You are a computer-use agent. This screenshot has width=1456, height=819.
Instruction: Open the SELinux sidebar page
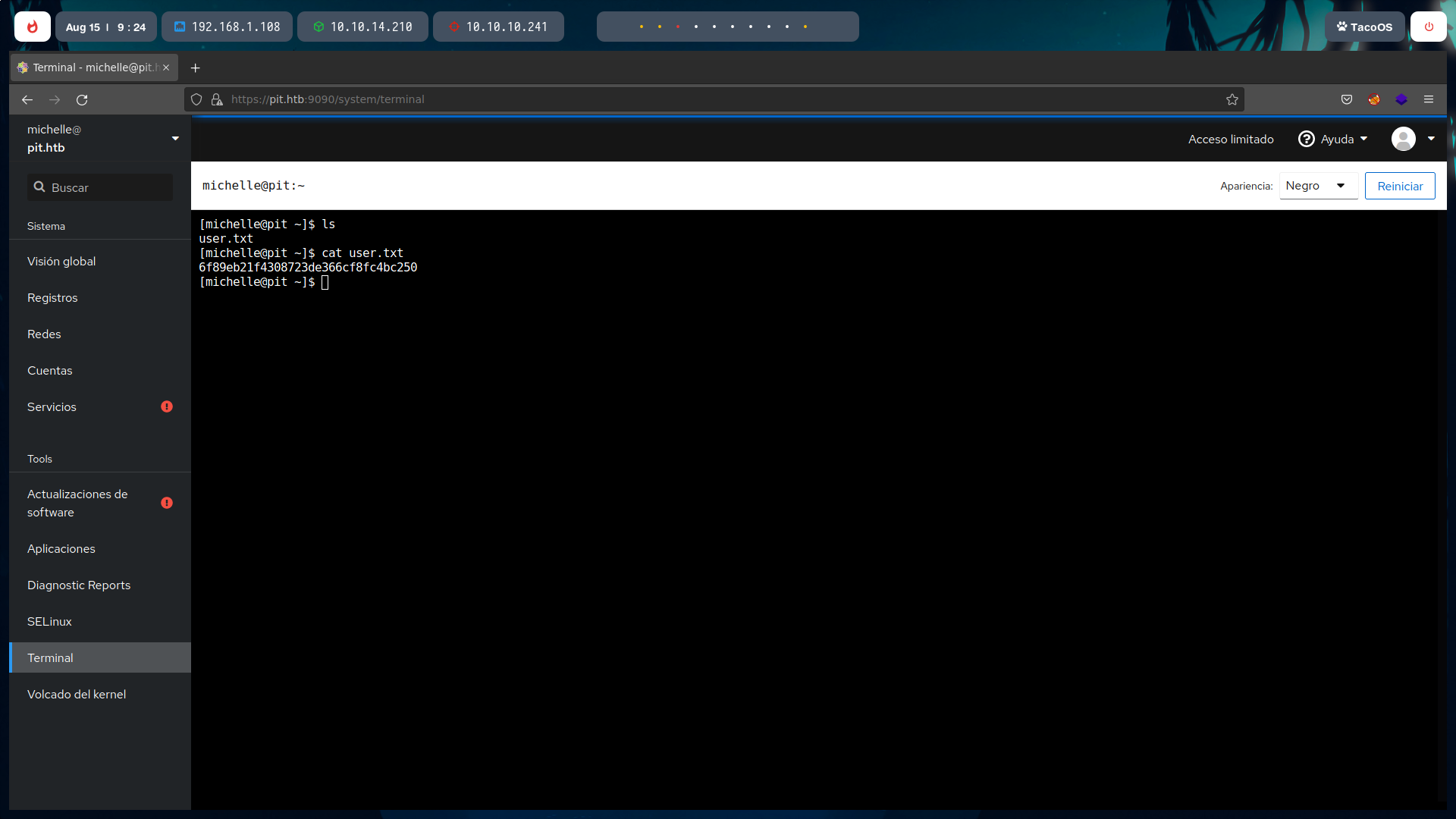click(x=49, y=622)
